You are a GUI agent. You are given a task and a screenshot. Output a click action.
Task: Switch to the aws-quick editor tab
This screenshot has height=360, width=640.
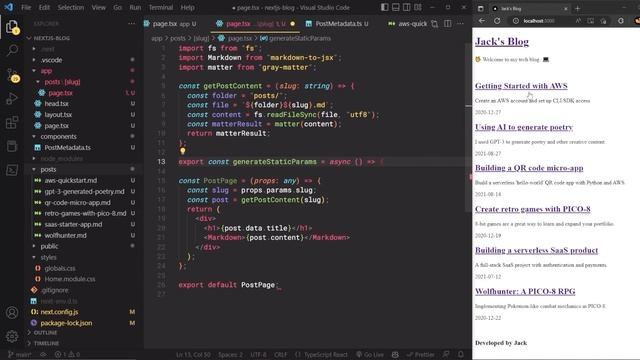[x=407, y=24]
